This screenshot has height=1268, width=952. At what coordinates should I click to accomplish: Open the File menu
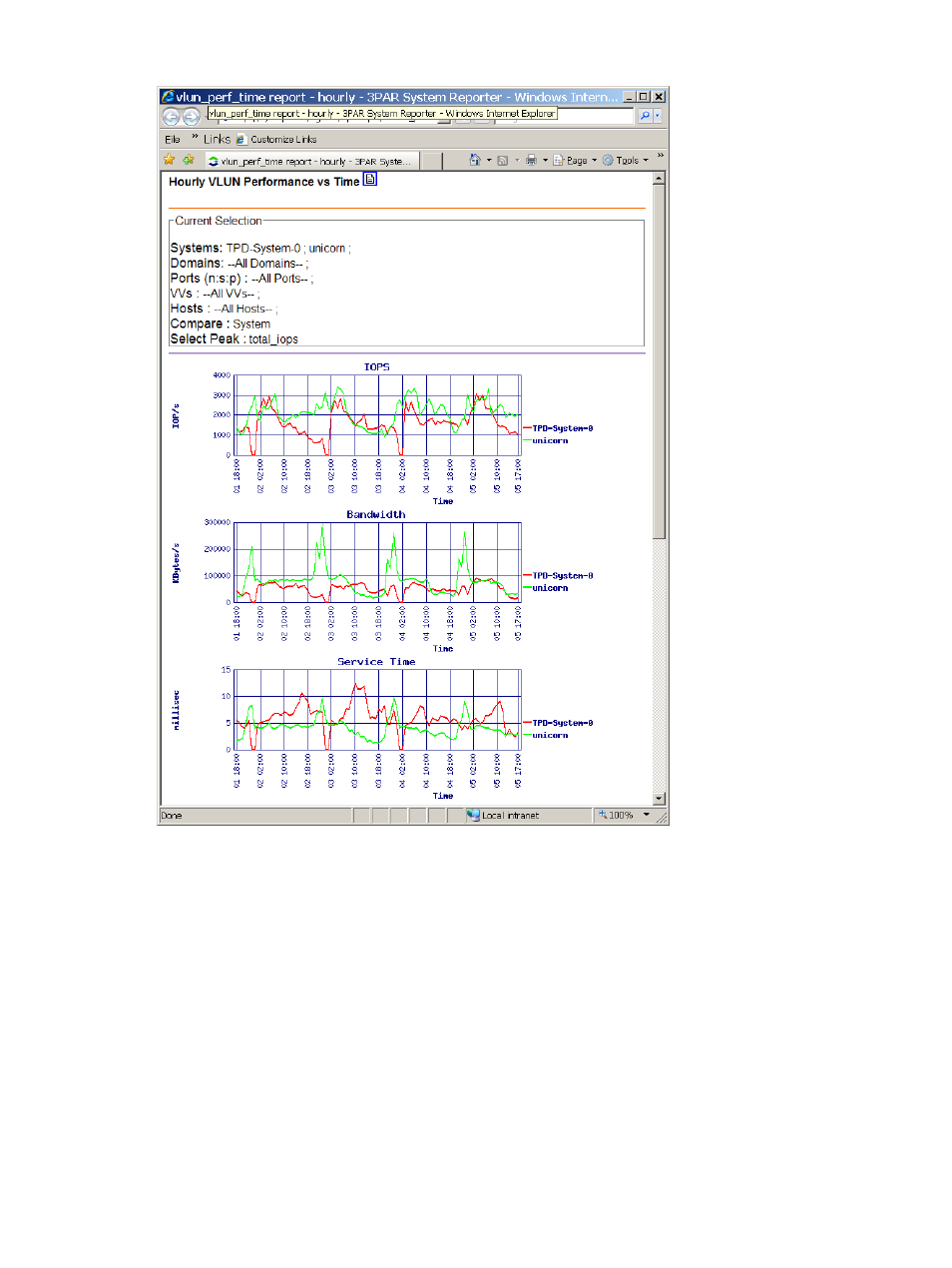click(x=173, y=139)
